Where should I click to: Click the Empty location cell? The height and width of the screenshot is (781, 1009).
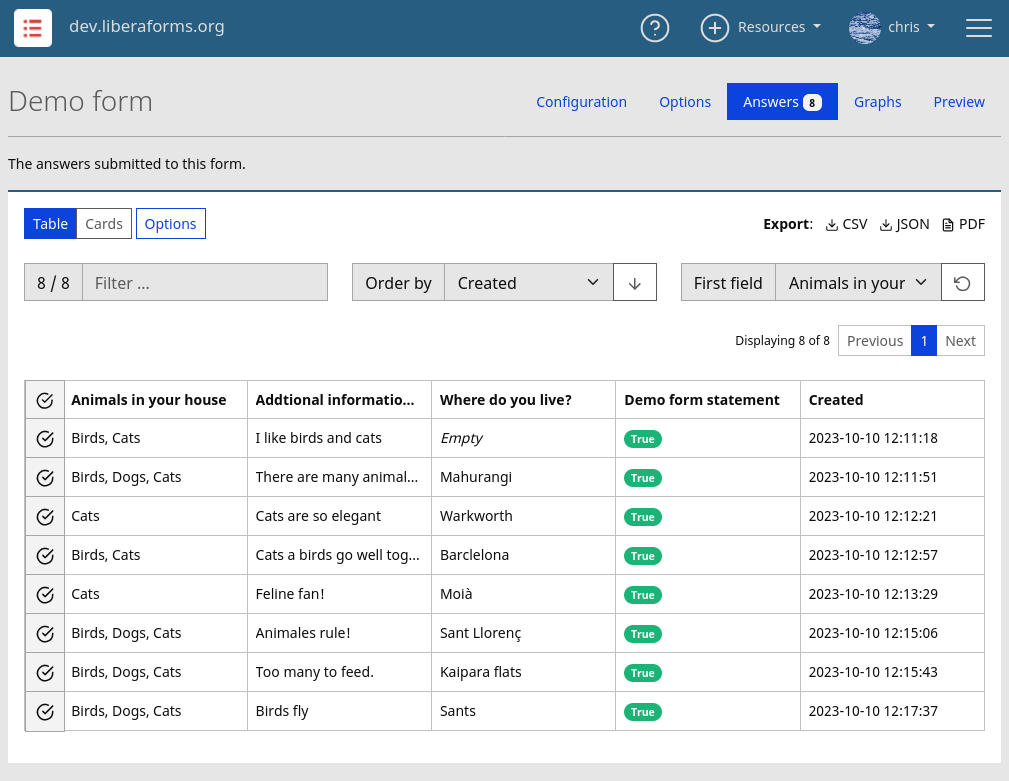pos(523,439)
